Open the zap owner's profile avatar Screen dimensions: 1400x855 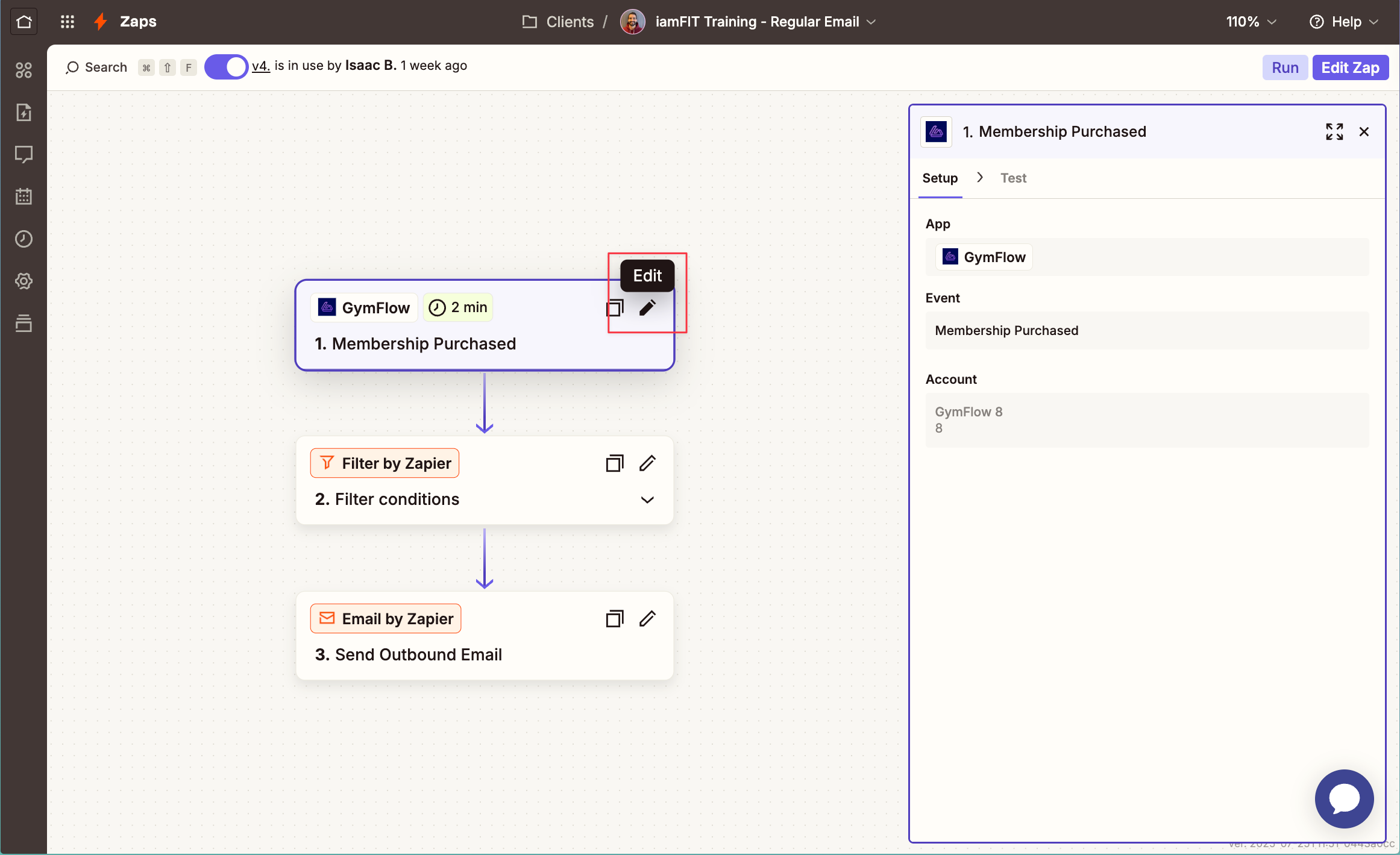tap(632, 22)
